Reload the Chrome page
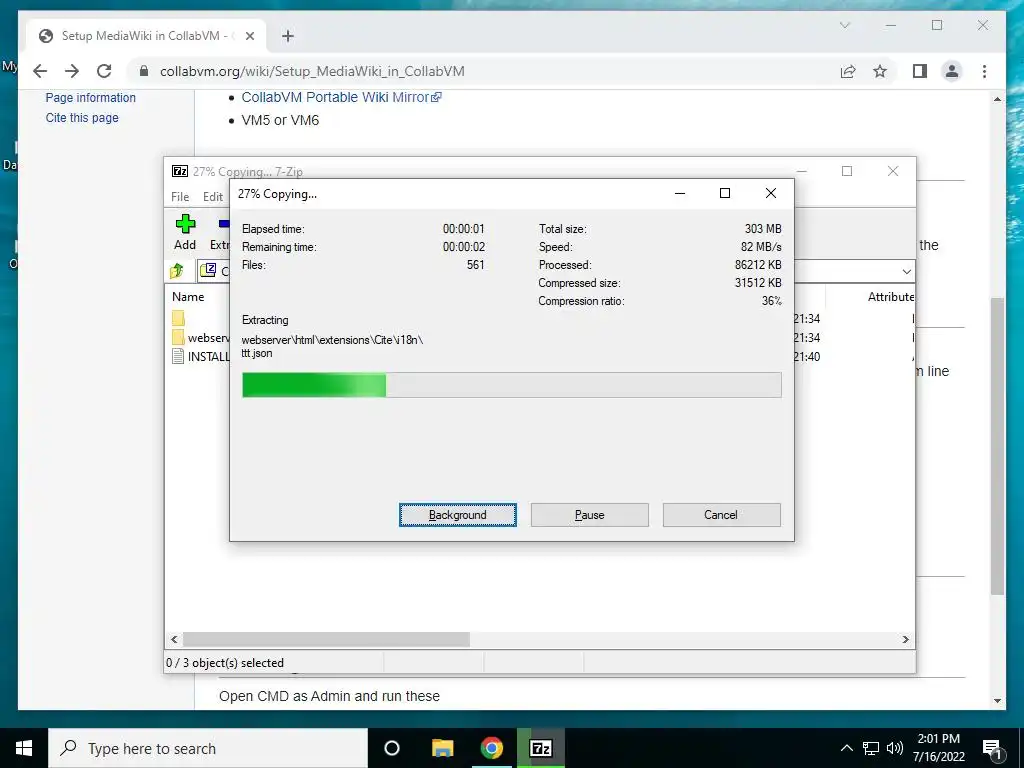The width and height of the screenshot is (1024, 768). pos(104,71)
